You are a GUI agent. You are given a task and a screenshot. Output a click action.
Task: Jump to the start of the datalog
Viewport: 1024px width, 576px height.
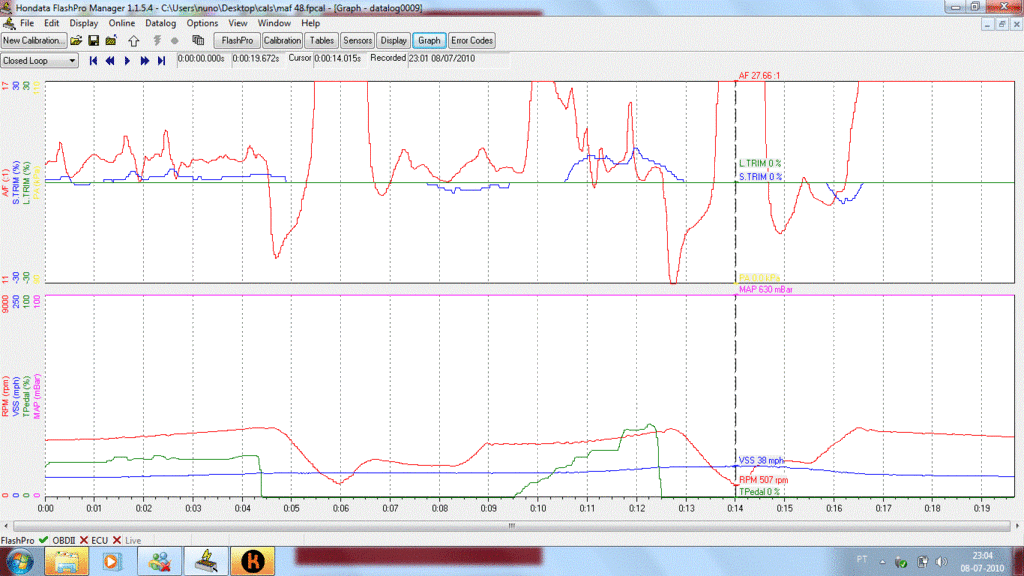point(94,61)
